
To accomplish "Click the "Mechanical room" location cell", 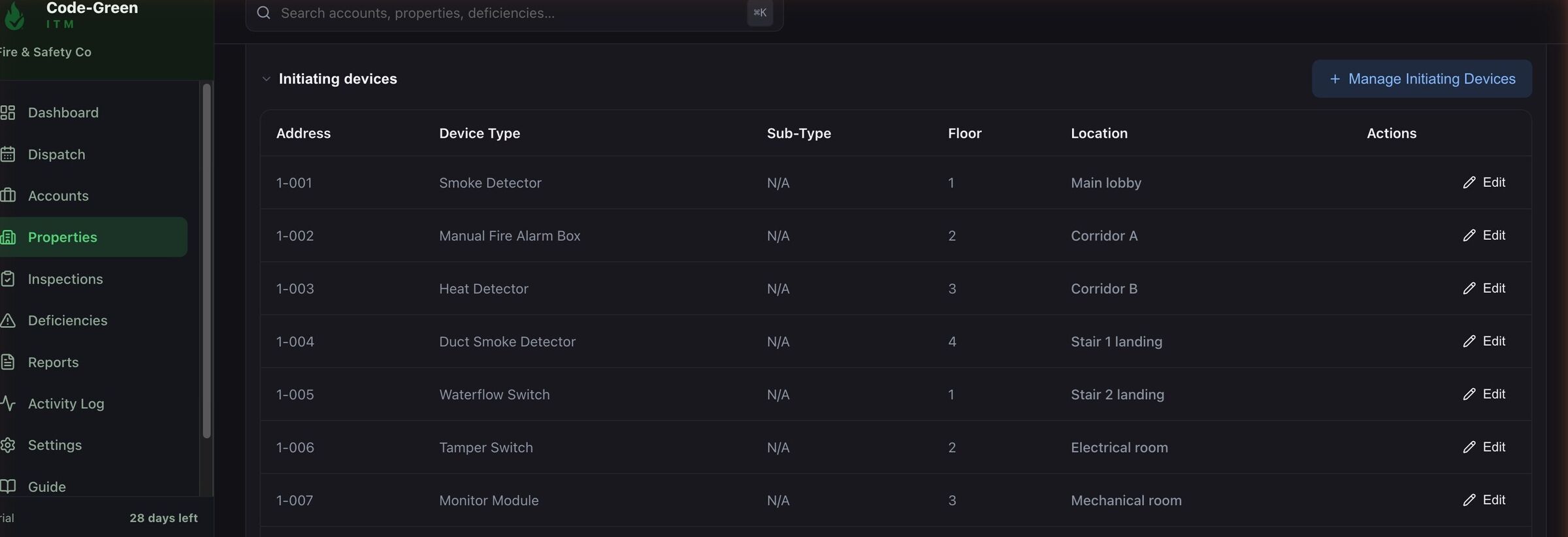I will point(1126,500).
